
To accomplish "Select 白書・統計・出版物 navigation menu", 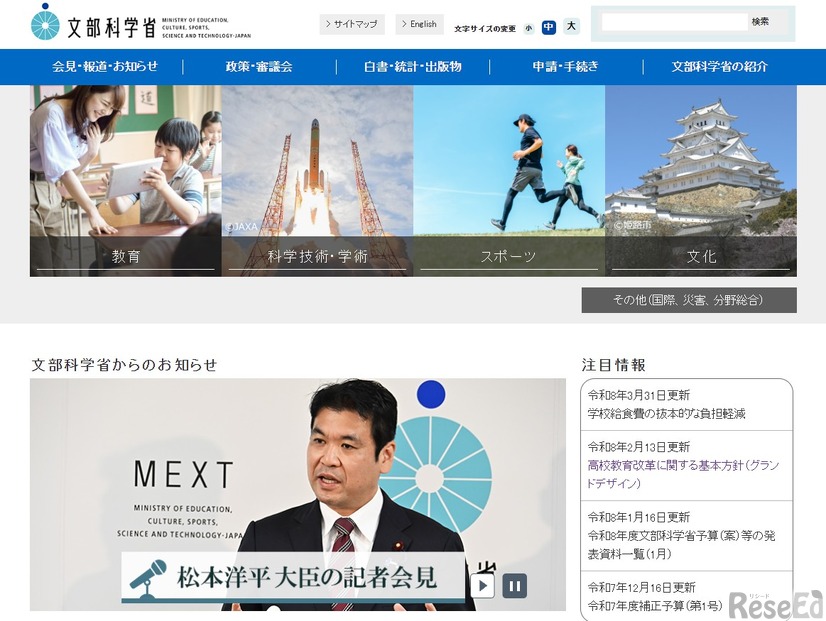I will tap(413, 67).
